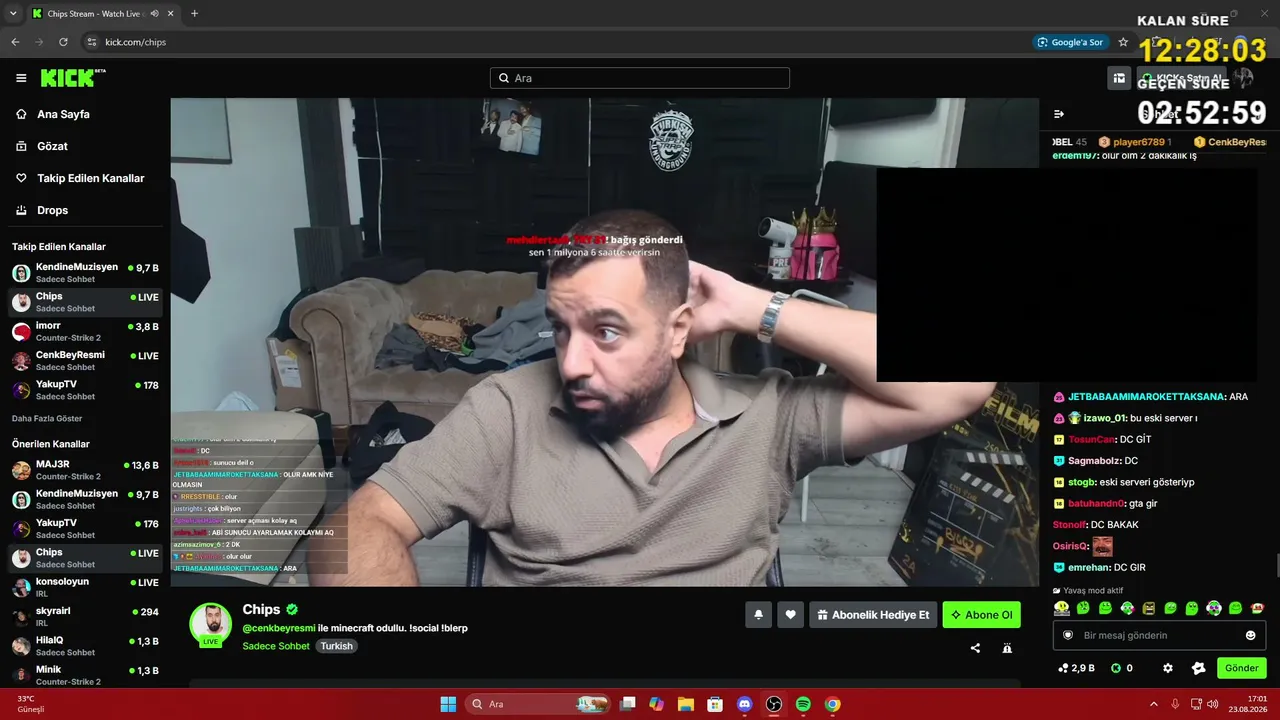Toggle stream notifications bell
Image resolution: width=1280 pixels, height=720 pixels.
pos(758,615)
